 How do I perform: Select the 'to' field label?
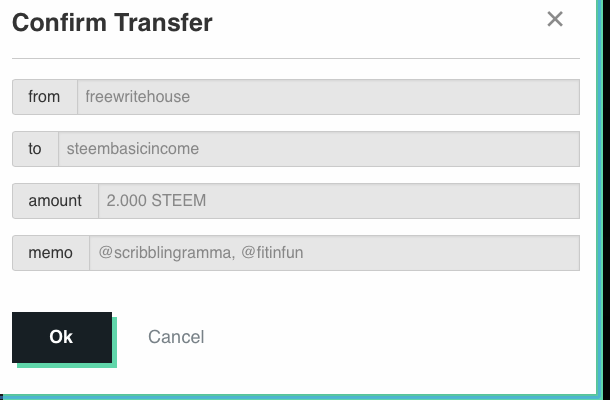pyautogui.click(x=35, y=149)
